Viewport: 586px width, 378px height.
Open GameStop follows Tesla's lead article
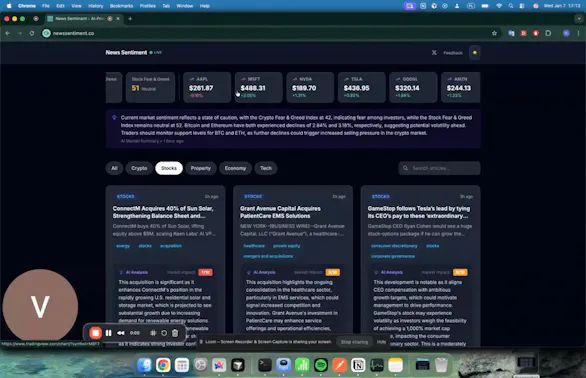[419, 212]
